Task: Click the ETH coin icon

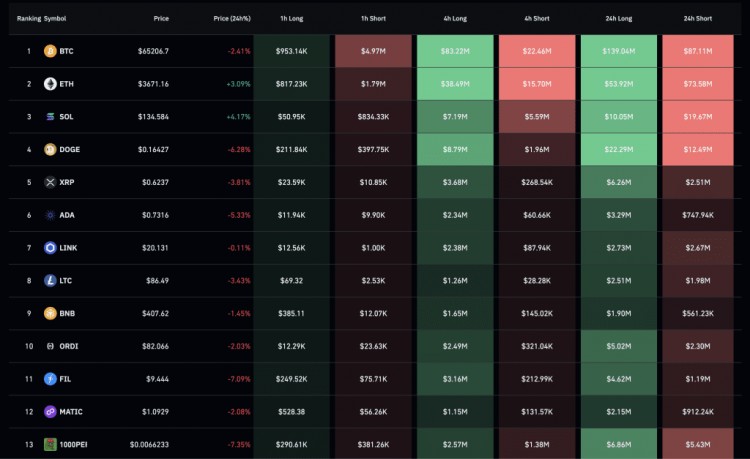Action: click(x=50, y=84)
